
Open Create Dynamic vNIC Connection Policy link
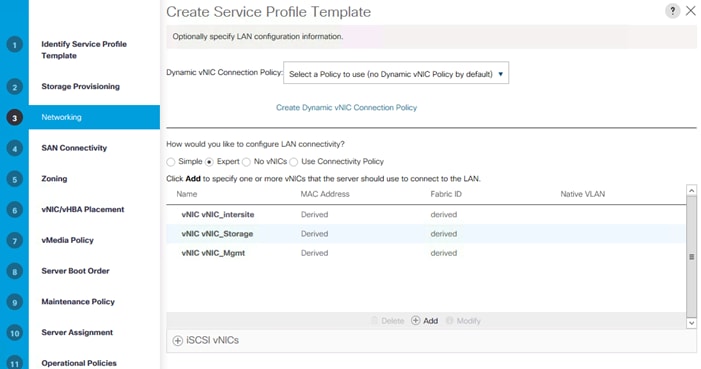346,107
